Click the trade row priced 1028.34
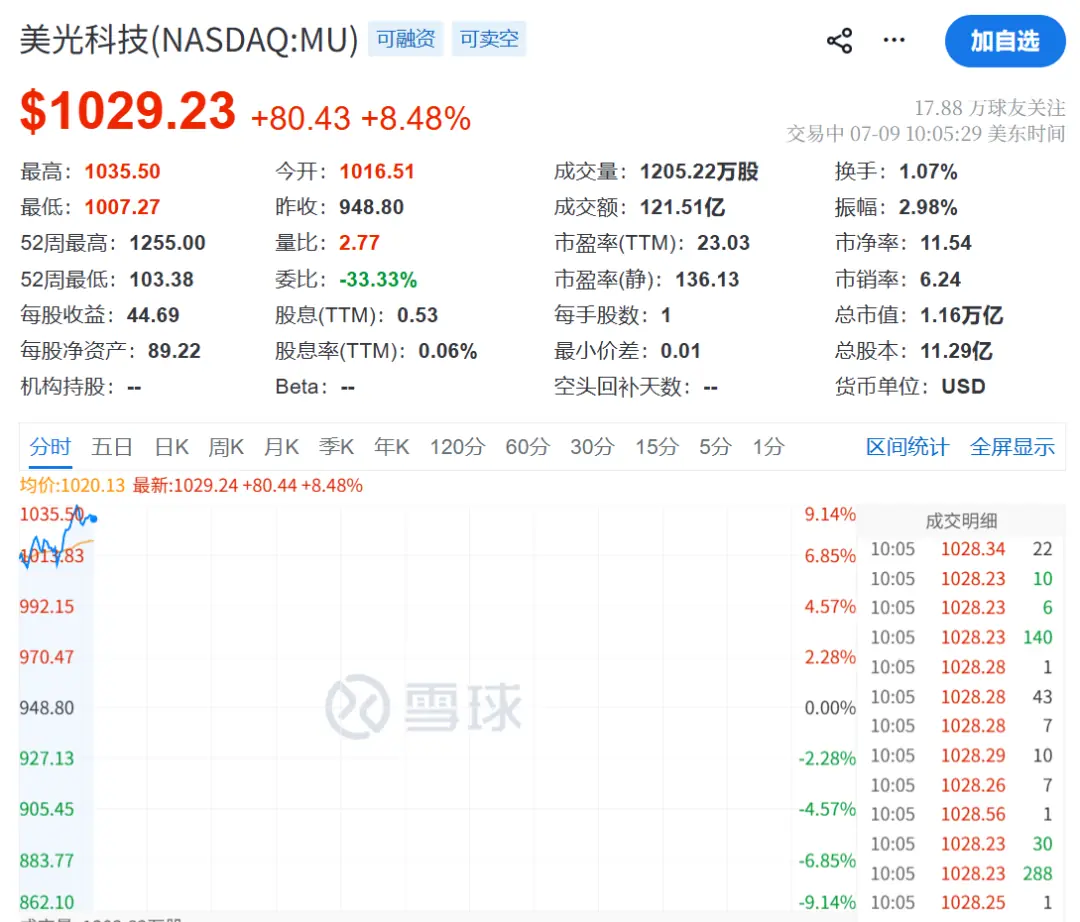 pos(962,549)
